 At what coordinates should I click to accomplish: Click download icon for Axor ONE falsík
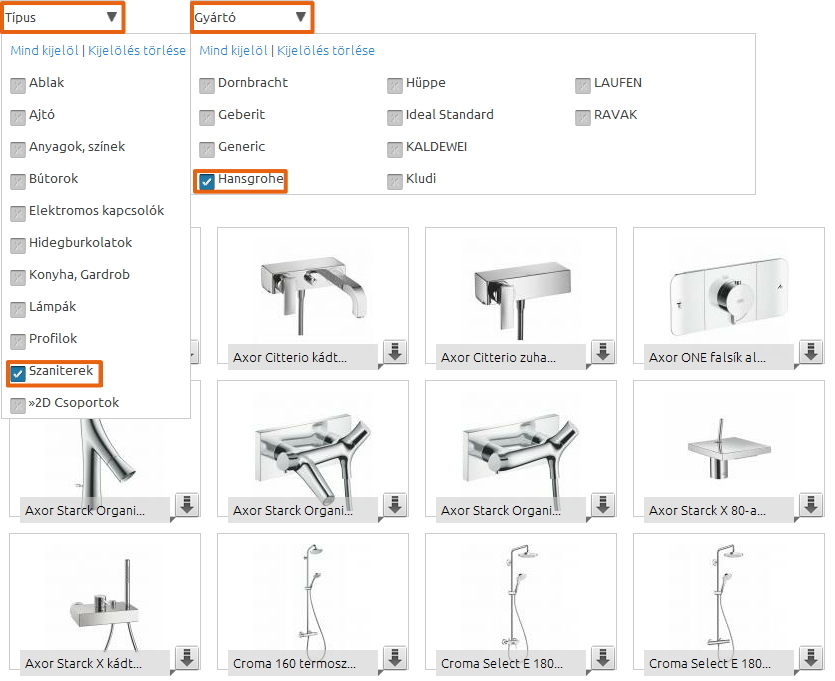811,352
